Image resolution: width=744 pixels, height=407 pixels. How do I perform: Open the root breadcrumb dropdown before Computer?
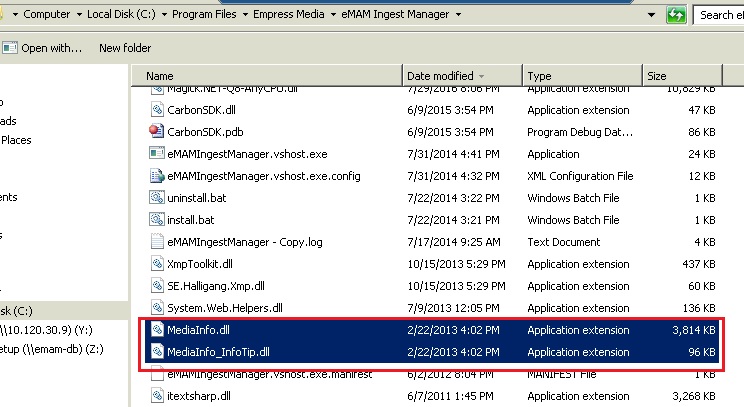[15, 15]
